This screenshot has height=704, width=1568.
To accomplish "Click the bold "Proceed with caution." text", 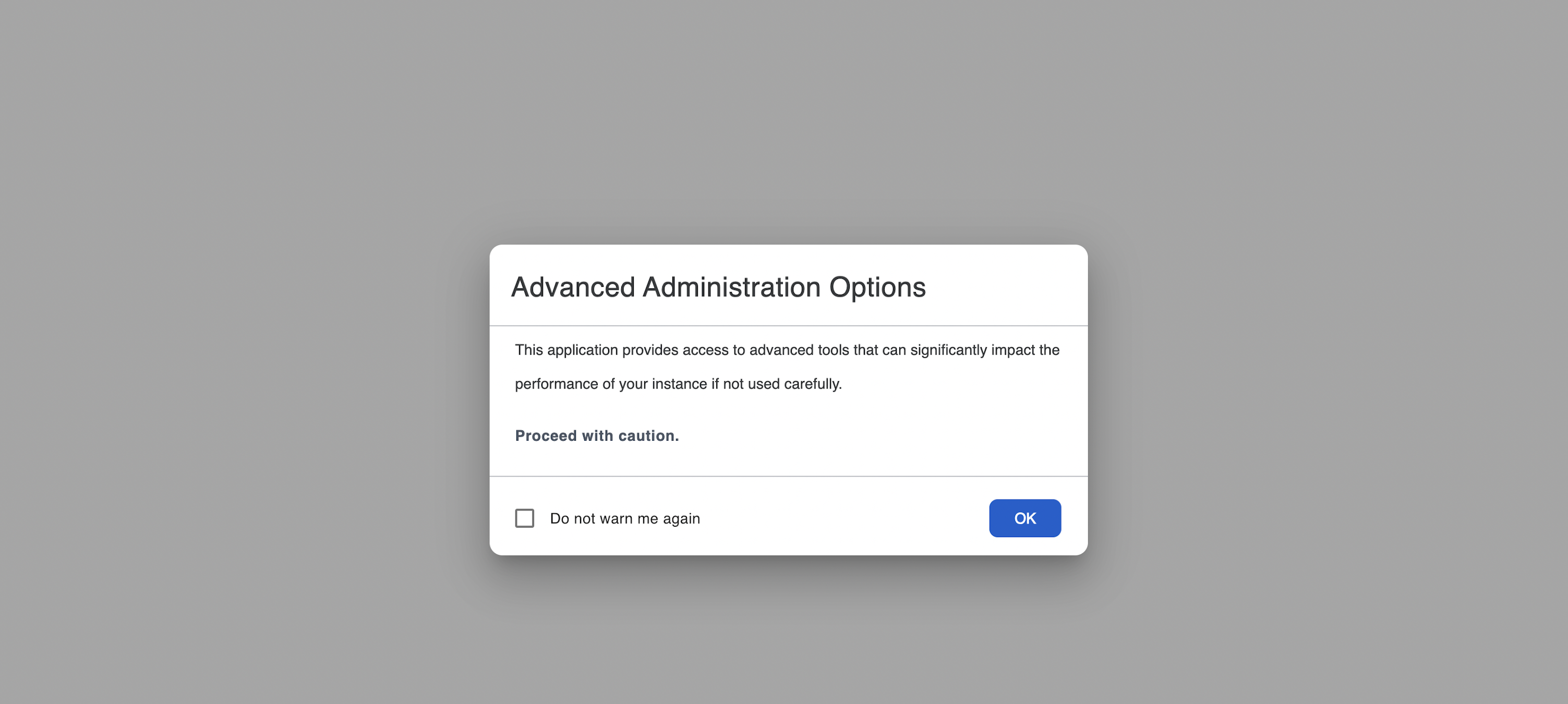I will tap(597, 435).
